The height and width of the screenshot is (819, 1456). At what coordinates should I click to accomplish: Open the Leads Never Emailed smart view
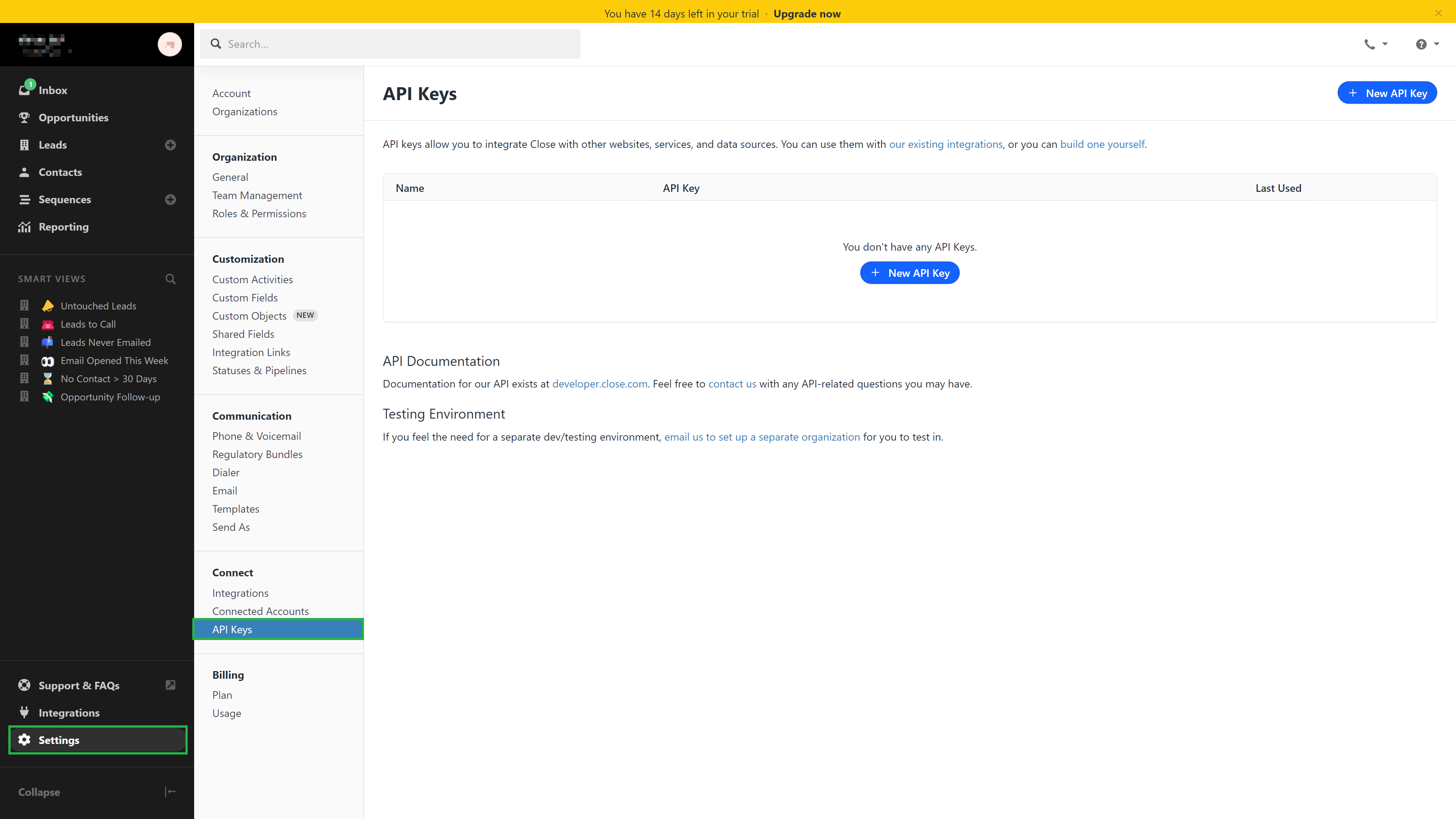pyautogui.click(x=106, y=342)
